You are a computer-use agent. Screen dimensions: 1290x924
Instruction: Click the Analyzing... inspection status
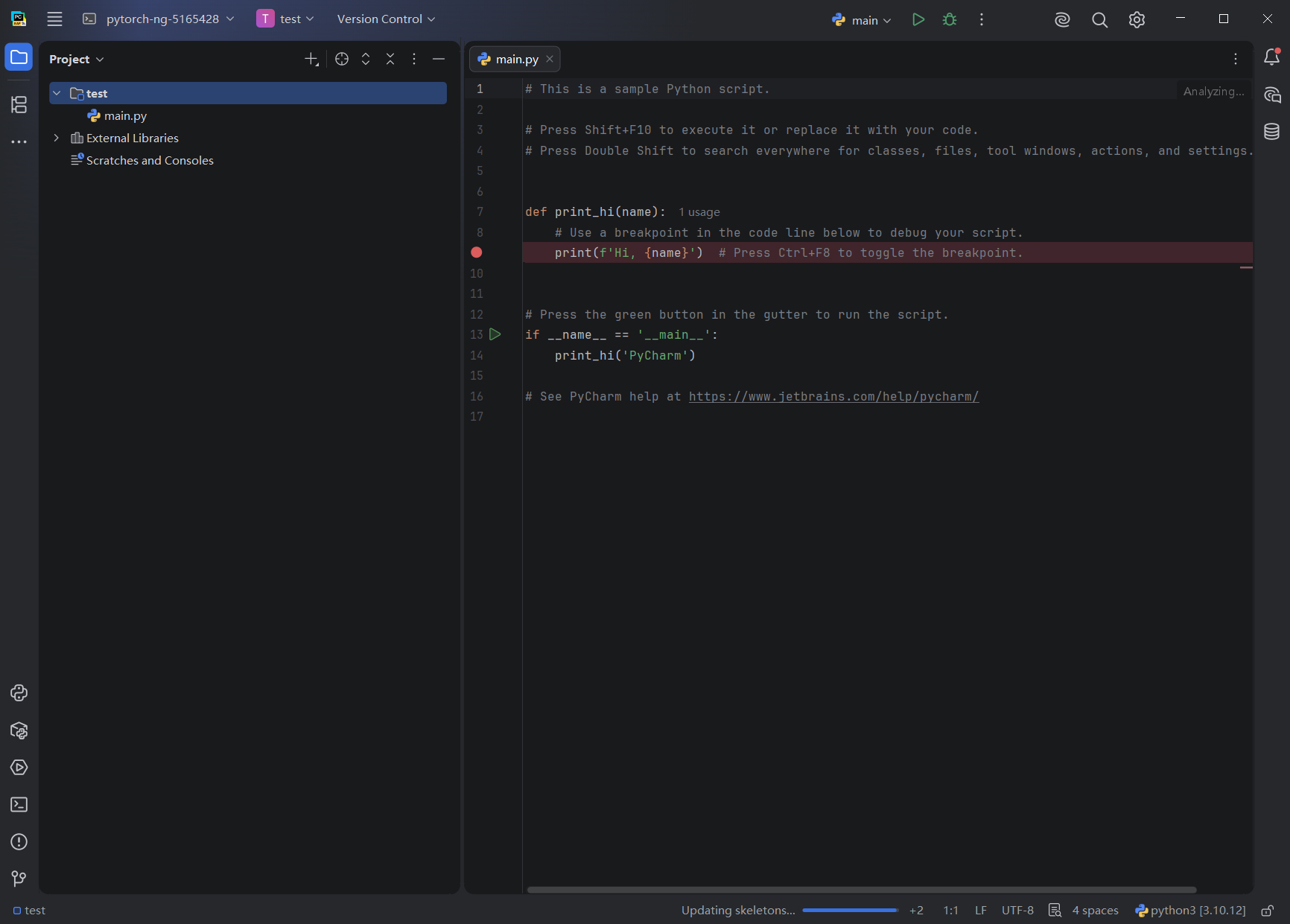(1213, 92)
